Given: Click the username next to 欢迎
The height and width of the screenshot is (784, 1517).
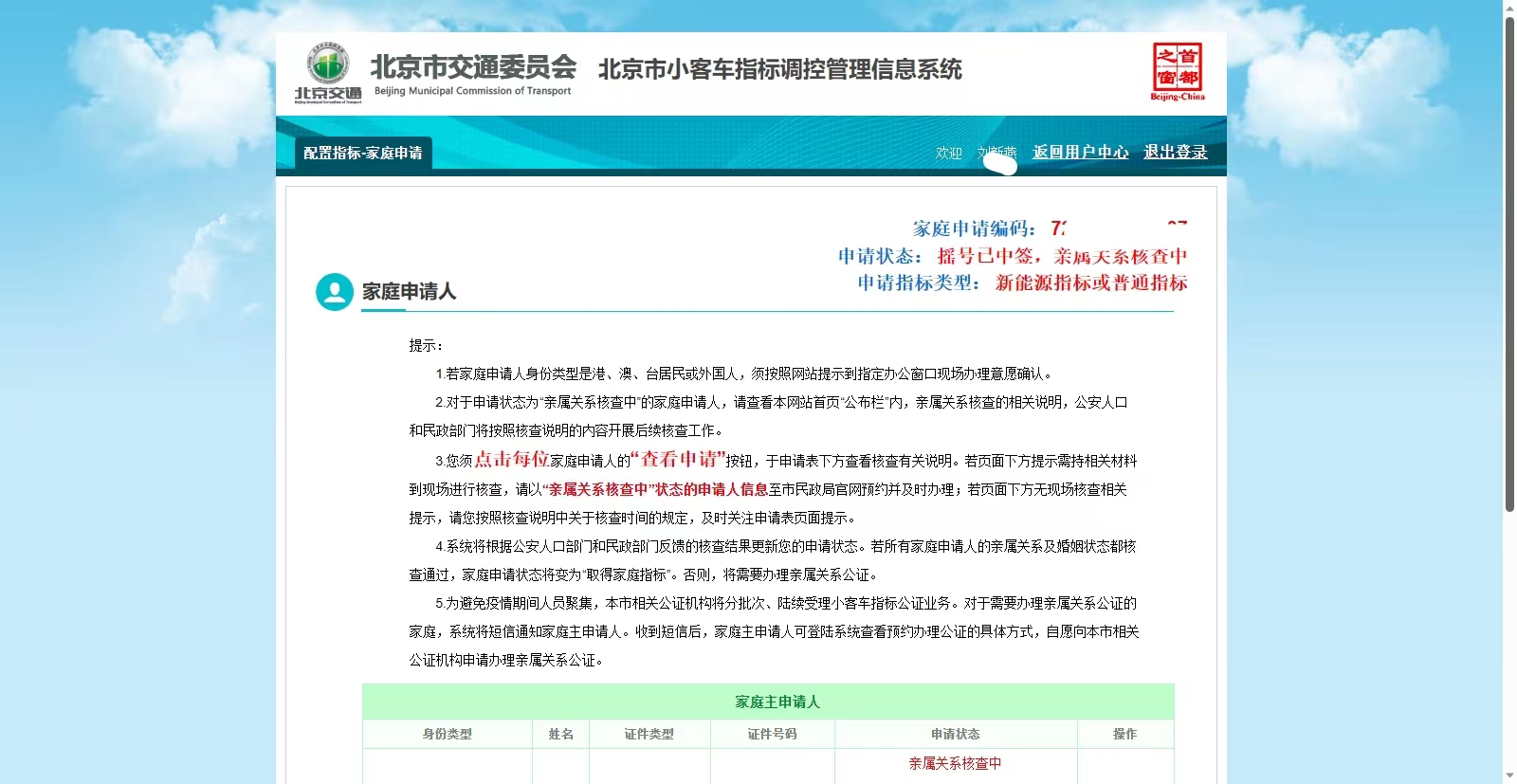Looking at the screenshot, I should (996, 154).
